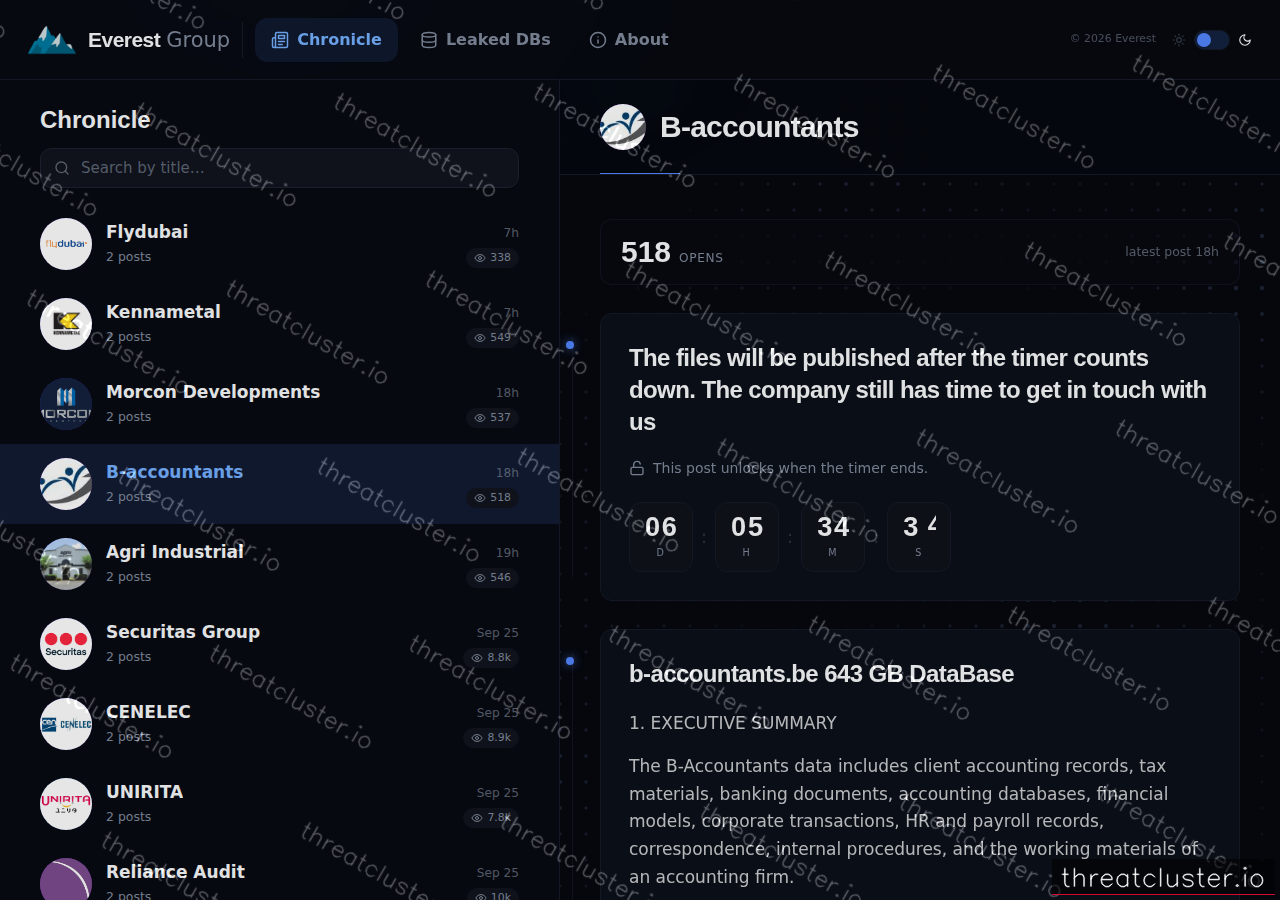Click the 338 views badge for Flydubai
The width and height of the screenshot is (1280, 900).
tap(492, 258)
